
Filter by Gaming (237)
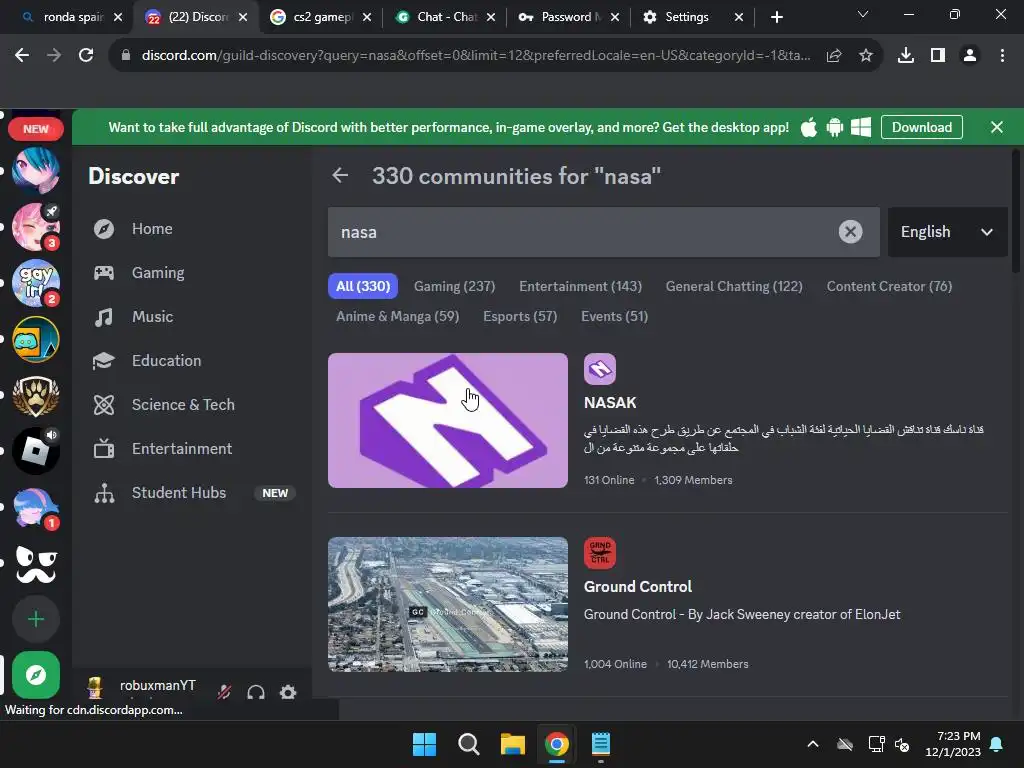(x=455, y=286)
